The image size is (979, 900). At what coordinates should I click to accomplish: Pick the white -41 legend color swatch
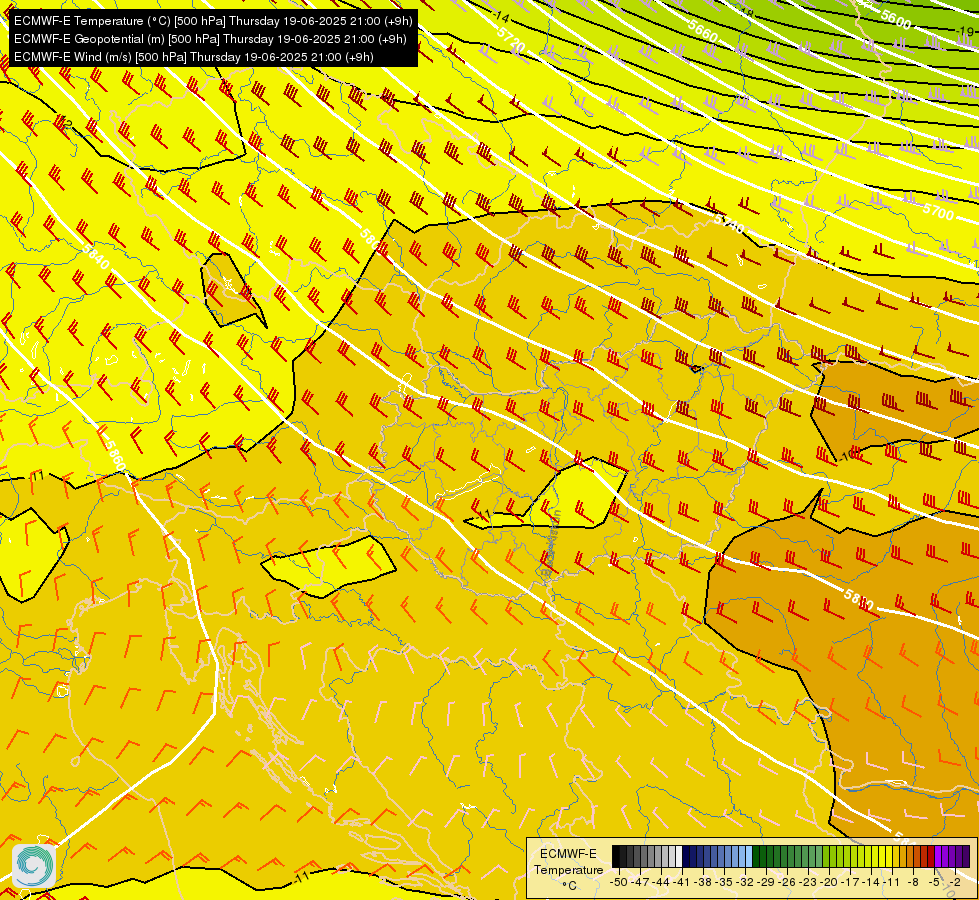(679, 856)
